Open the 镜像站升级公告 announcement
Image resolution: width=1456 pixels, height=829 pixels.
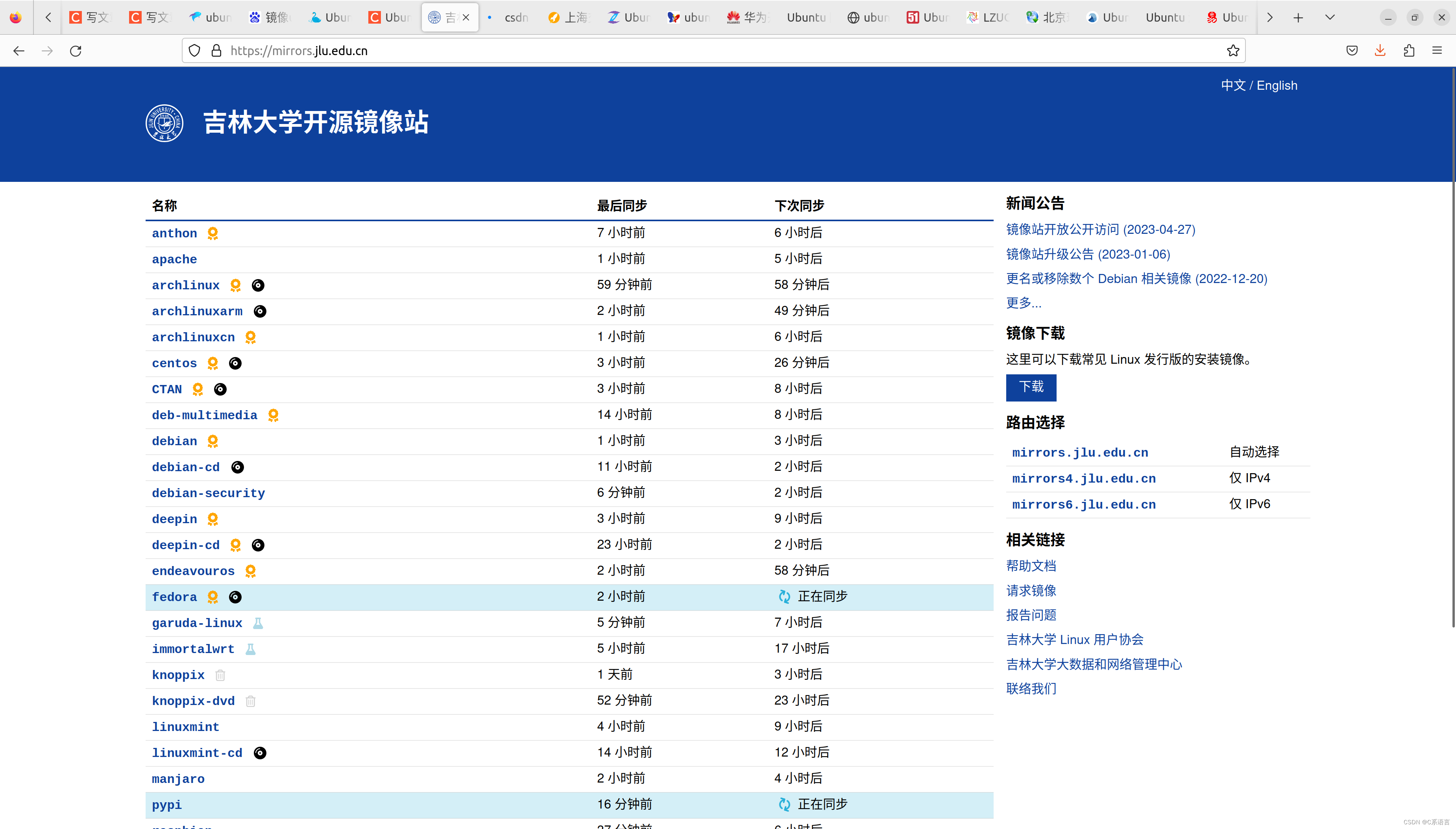[x=1088, y=255]
